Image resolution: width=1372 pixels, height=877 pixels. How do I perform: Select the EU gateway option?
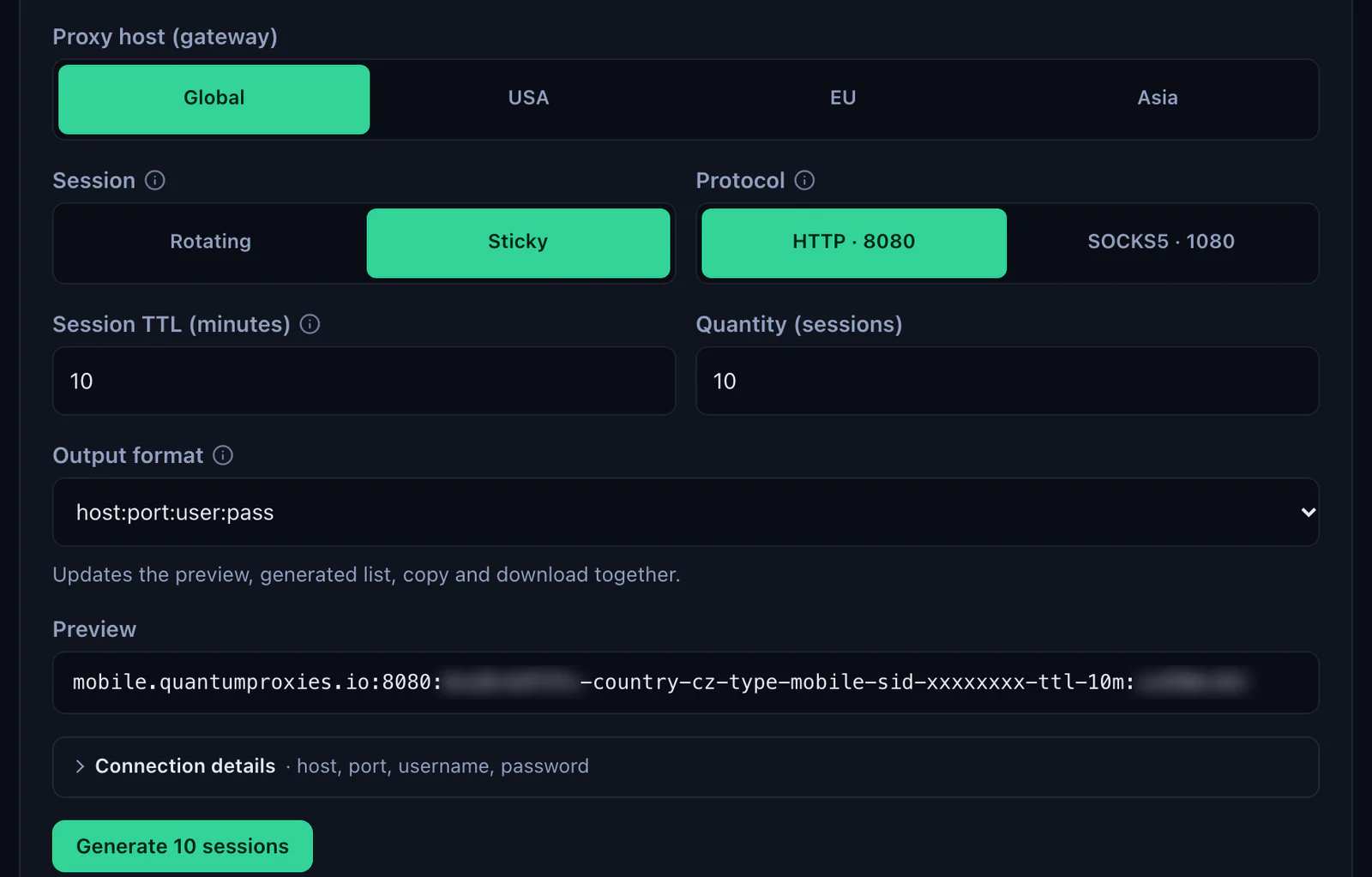pos(843,99)
